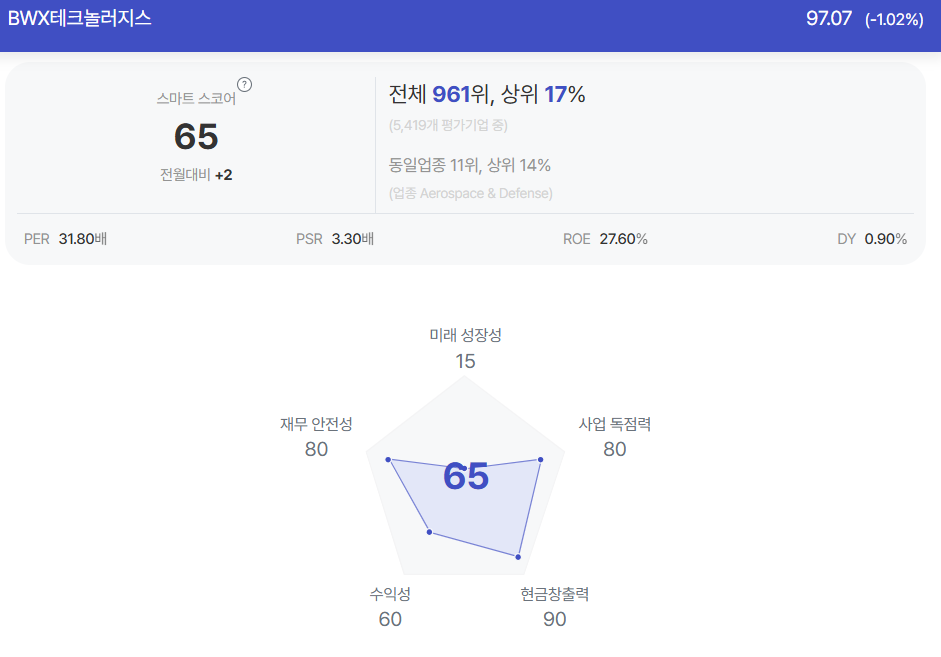Click the PER 31.80배 metric
Screen dimensions: 941x657
click(x=65, y=239)
